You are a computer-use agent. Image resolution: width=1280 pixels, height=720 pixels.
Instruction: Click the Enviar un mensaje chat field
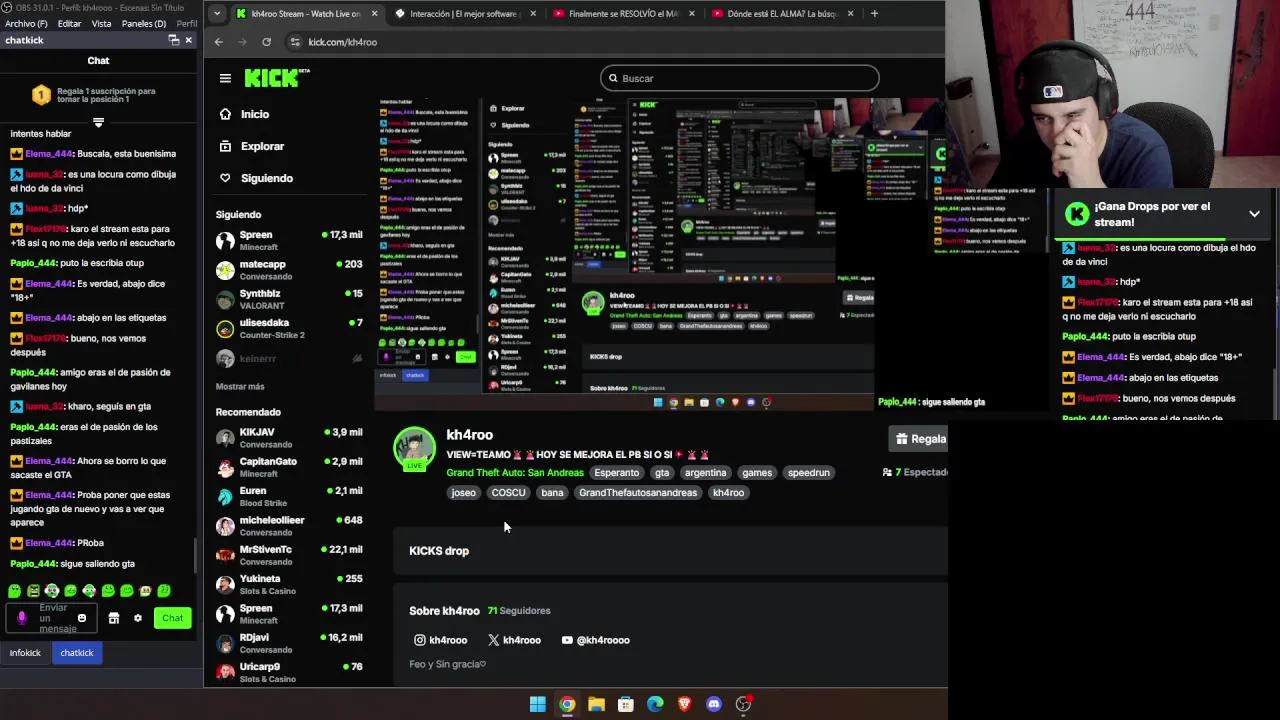[x=53, y=618]
